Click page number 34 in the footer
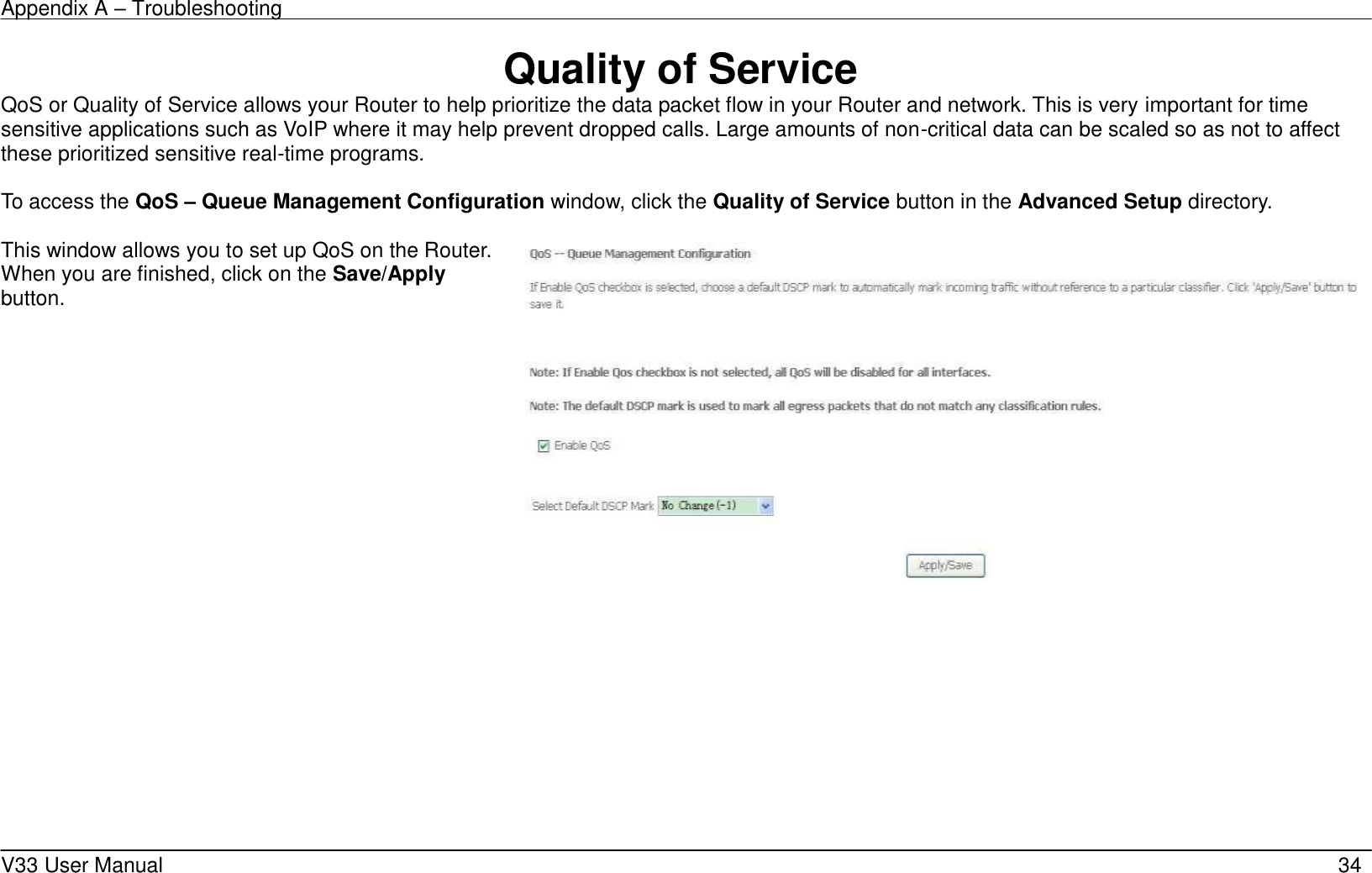 [x=1349, y=864]
